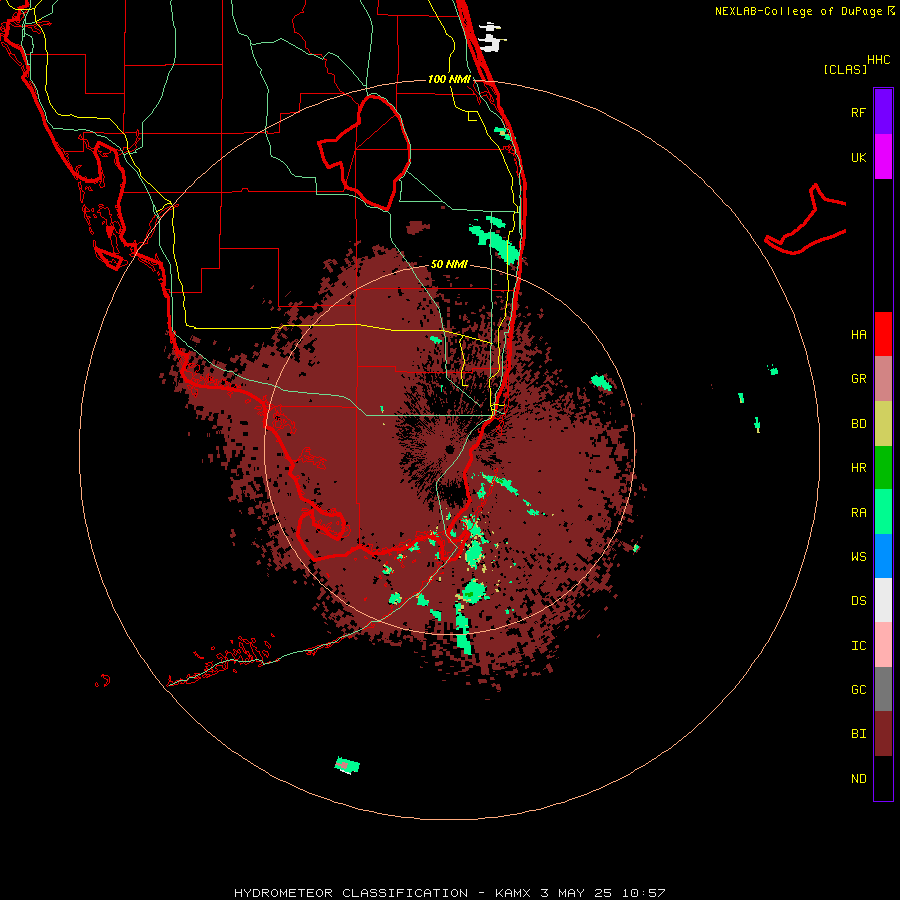Pick the RA light green legend swatch
900x900 pixels.
coord(883,512)
